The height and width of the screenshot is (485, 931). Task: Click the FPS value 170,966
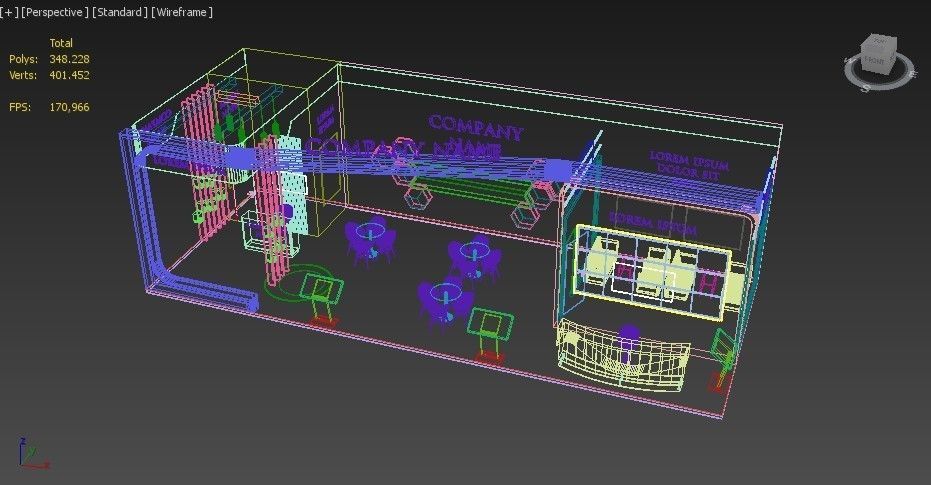(69, 107)
